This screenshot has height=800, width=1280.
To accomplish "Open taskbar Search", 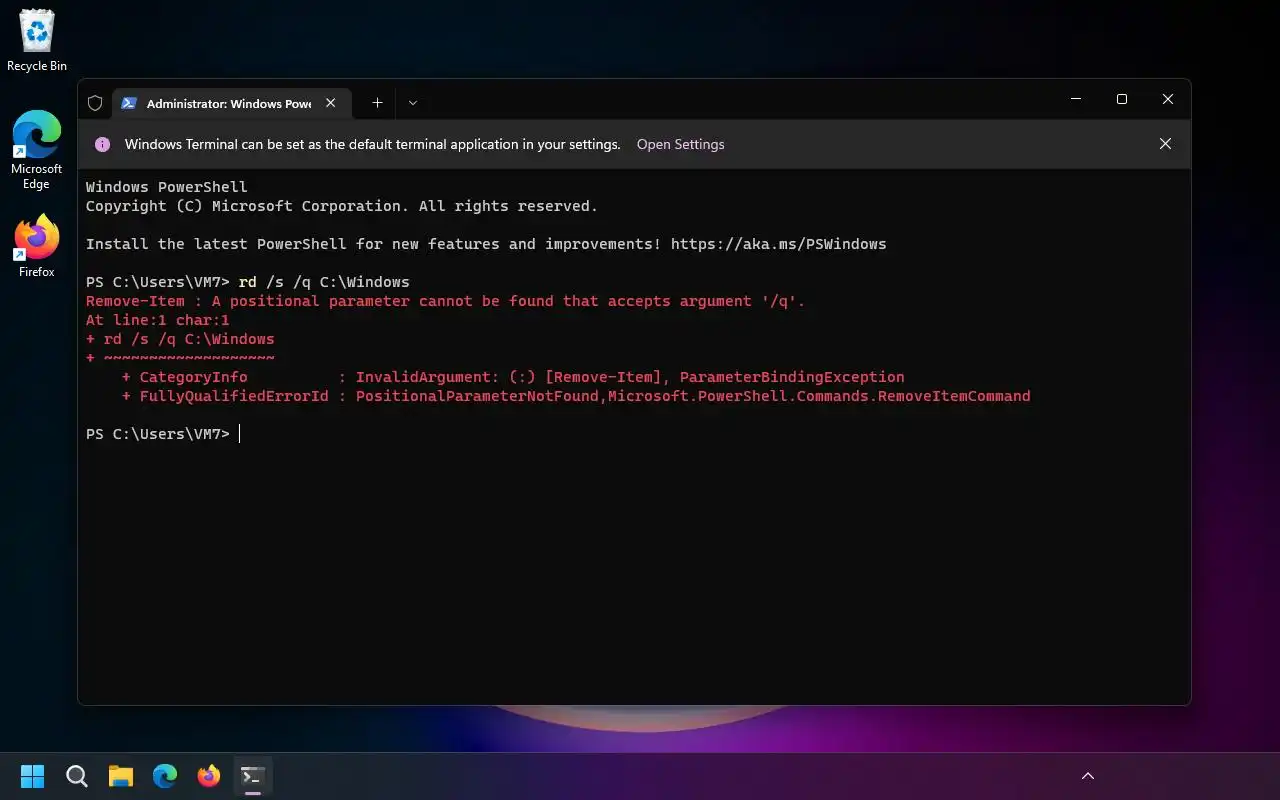I will tap(77, 776).
